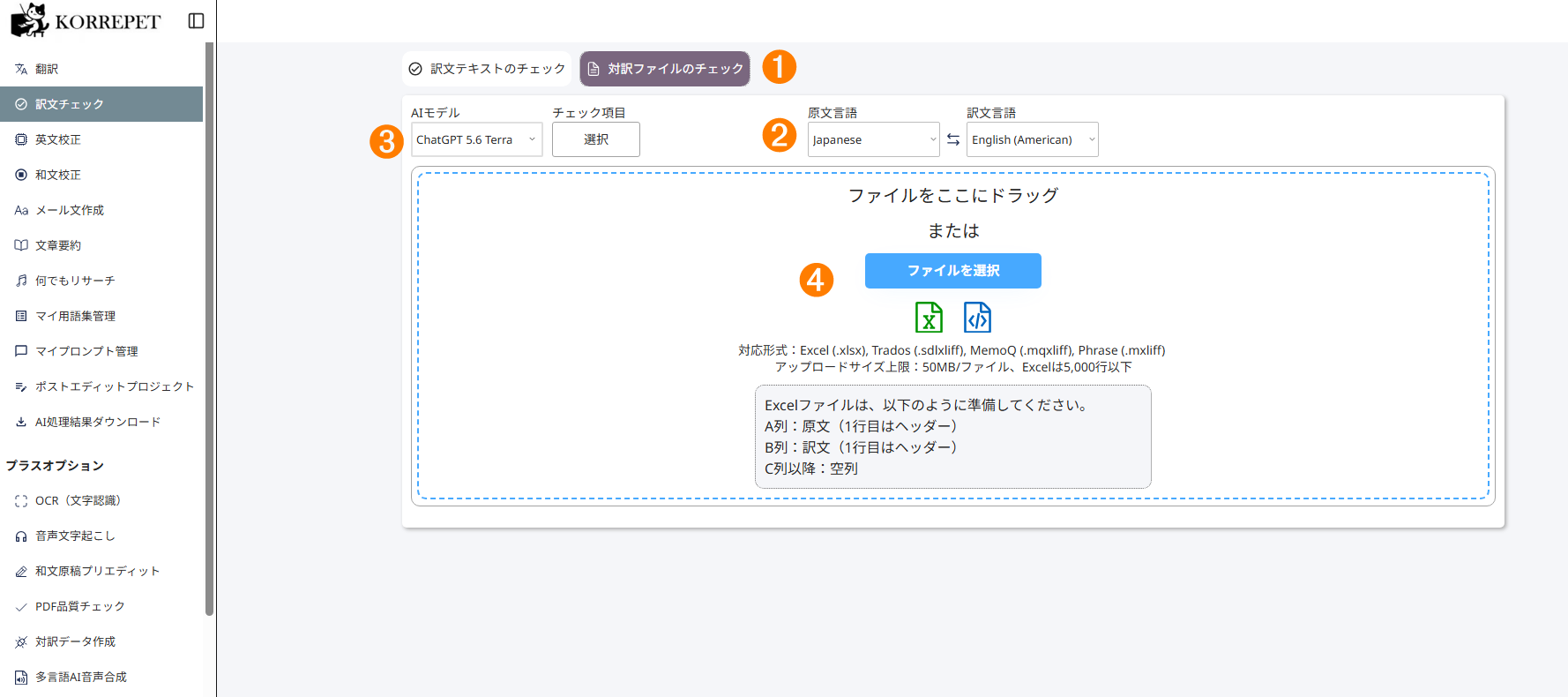Click the プラスオプション section heading
Viewport: 1568px width, 697px height.
click(55, 465)
